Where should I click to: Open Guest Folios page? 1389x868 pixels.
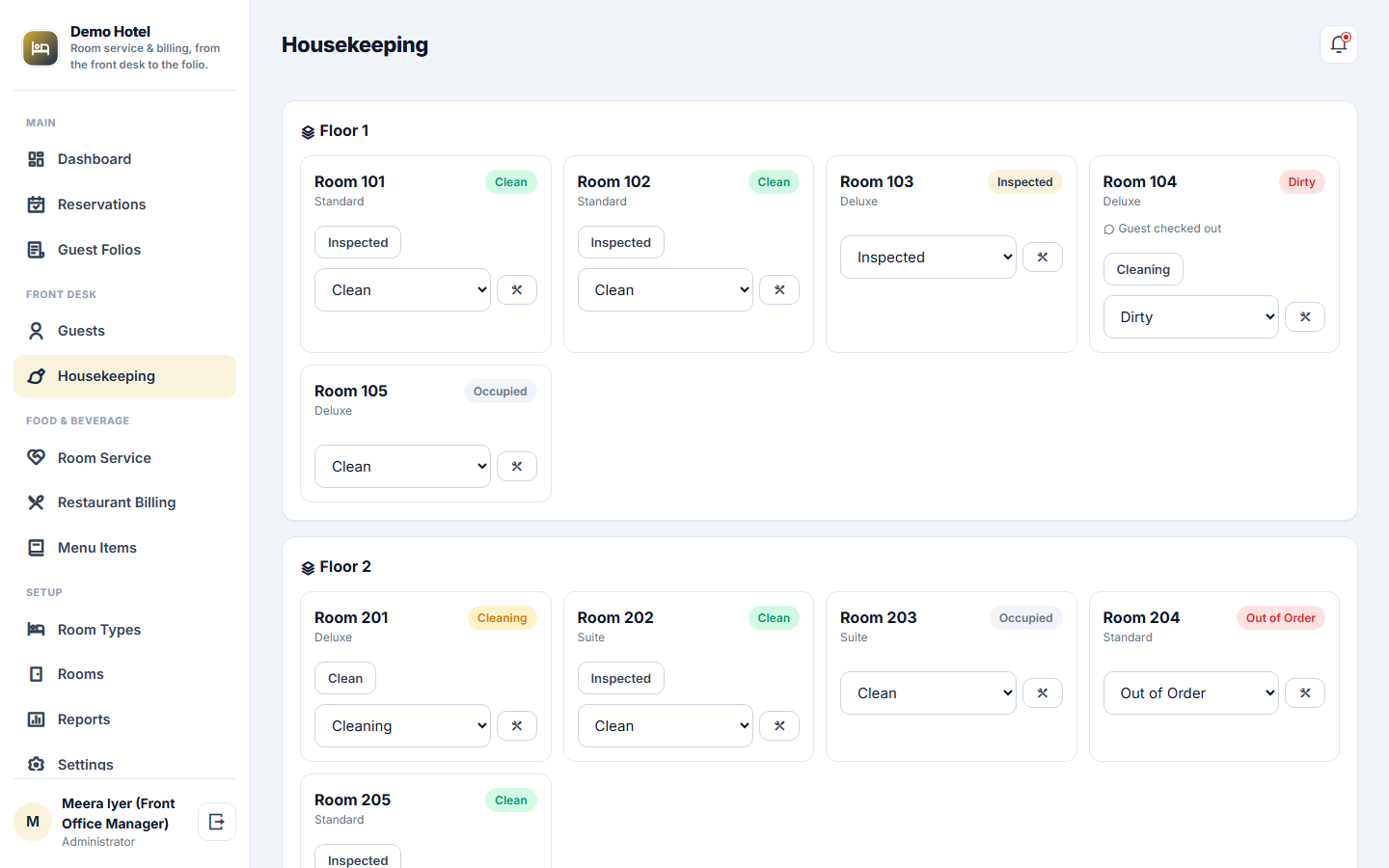[124, 250]
